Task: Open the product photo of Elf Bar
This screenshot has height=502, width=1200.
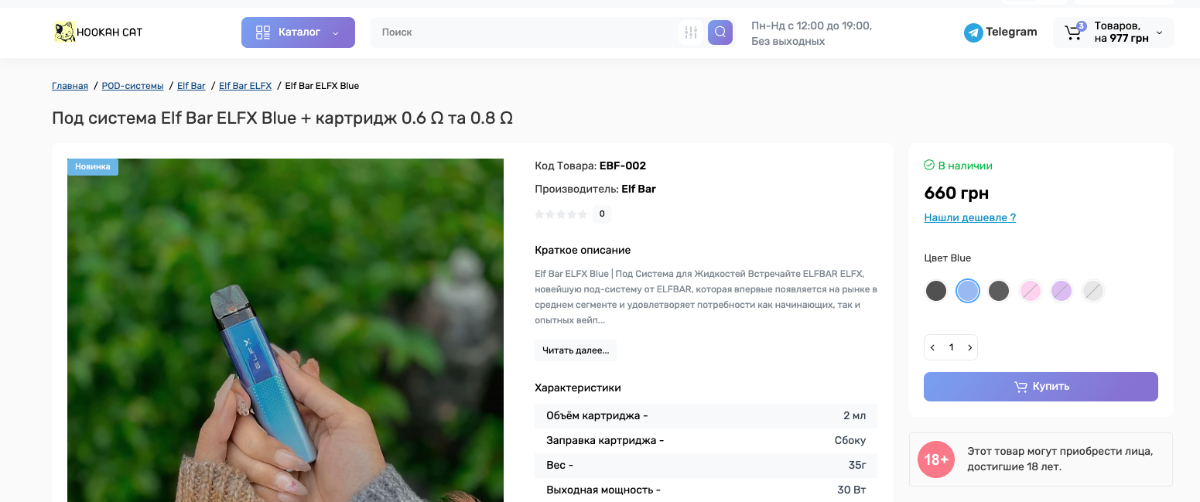Action: [x=285, y=330]
